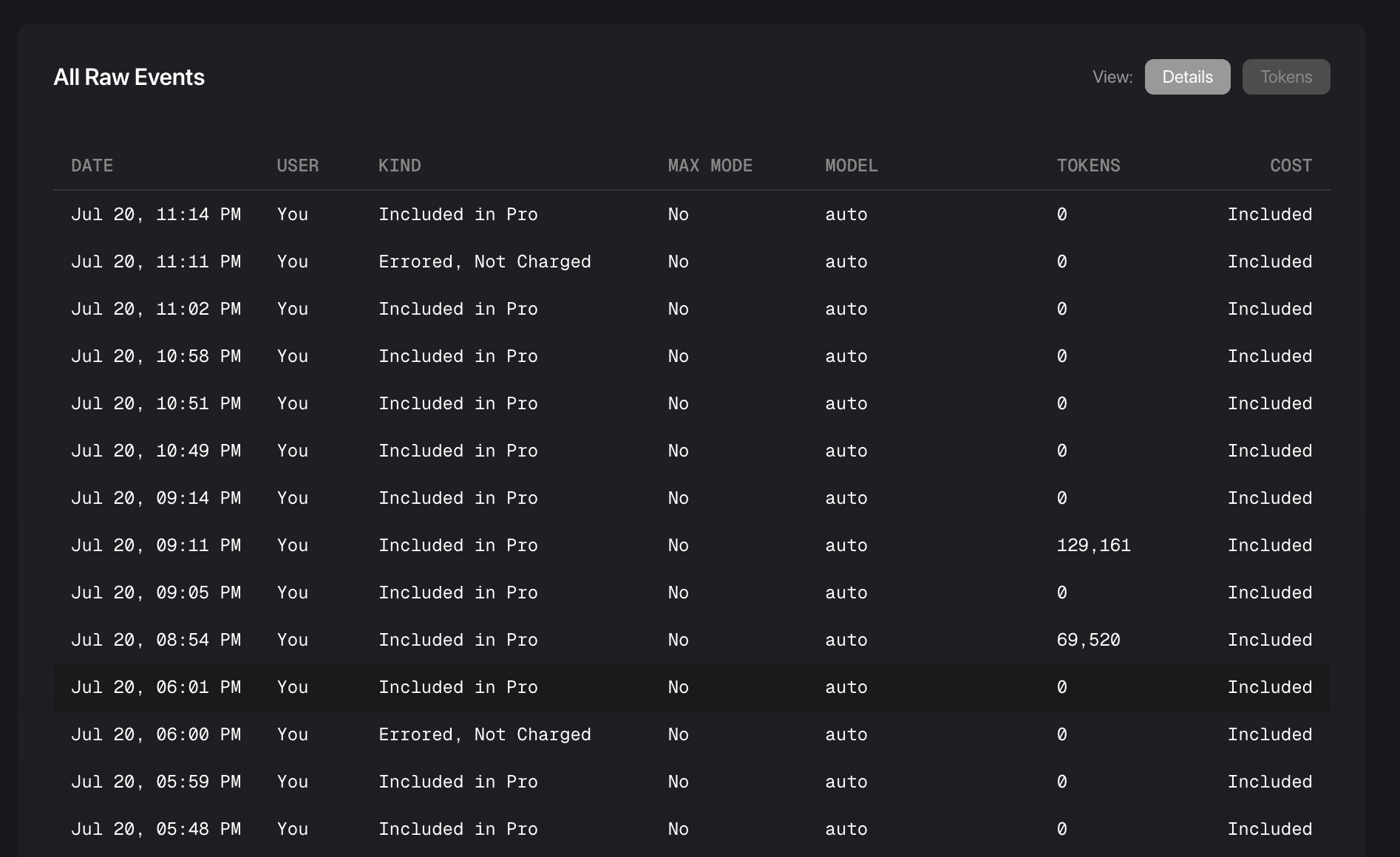Viewport: 1400px width, 857px height.
Task: Click the MAX MODE column header
Action: click(x=710, y=165)
